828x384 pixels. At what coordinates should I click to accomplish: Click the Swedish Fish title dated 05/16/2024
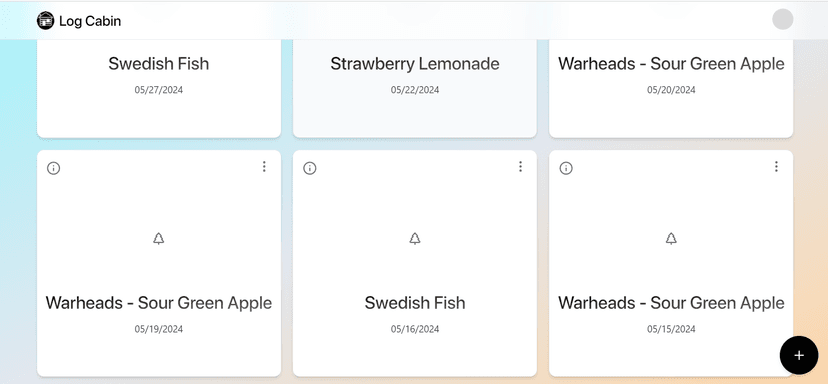[415, 303]
